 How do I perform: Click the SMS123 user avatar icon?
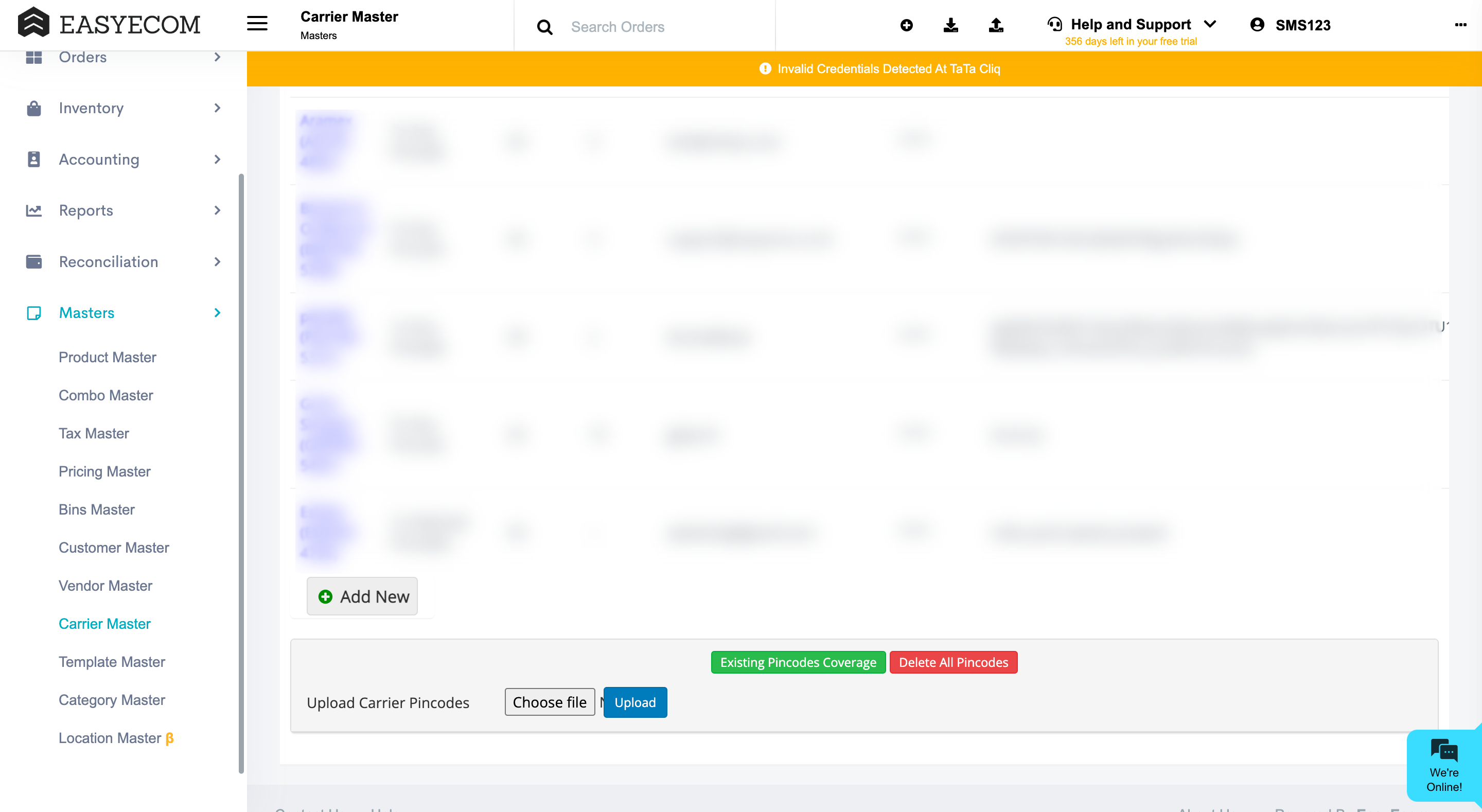point(1258,25)
